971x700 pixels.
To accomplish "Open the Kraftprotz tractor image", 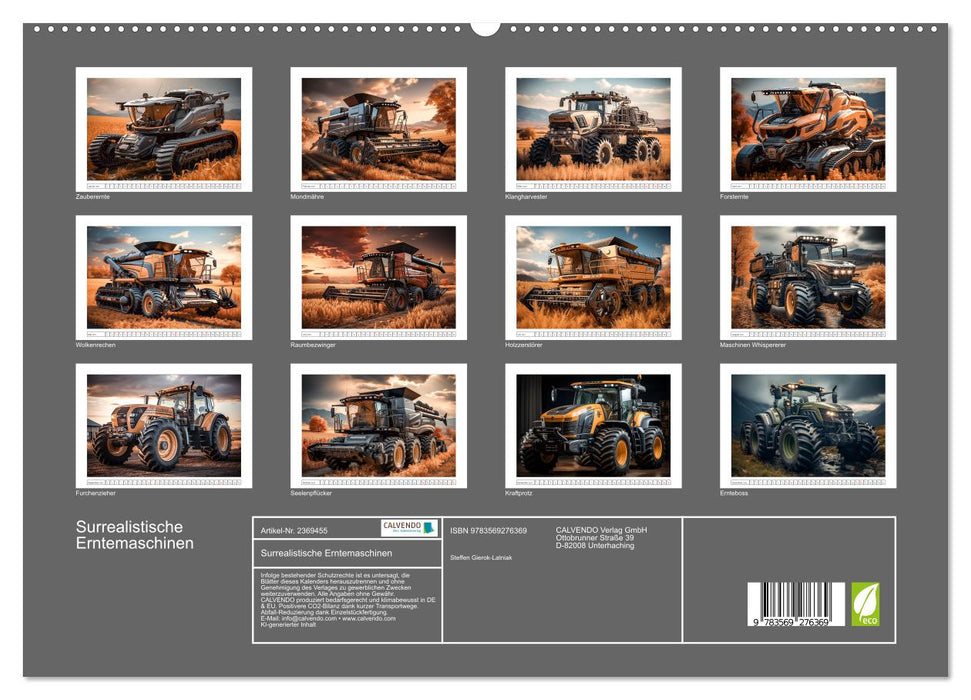I will coord(593,426).
